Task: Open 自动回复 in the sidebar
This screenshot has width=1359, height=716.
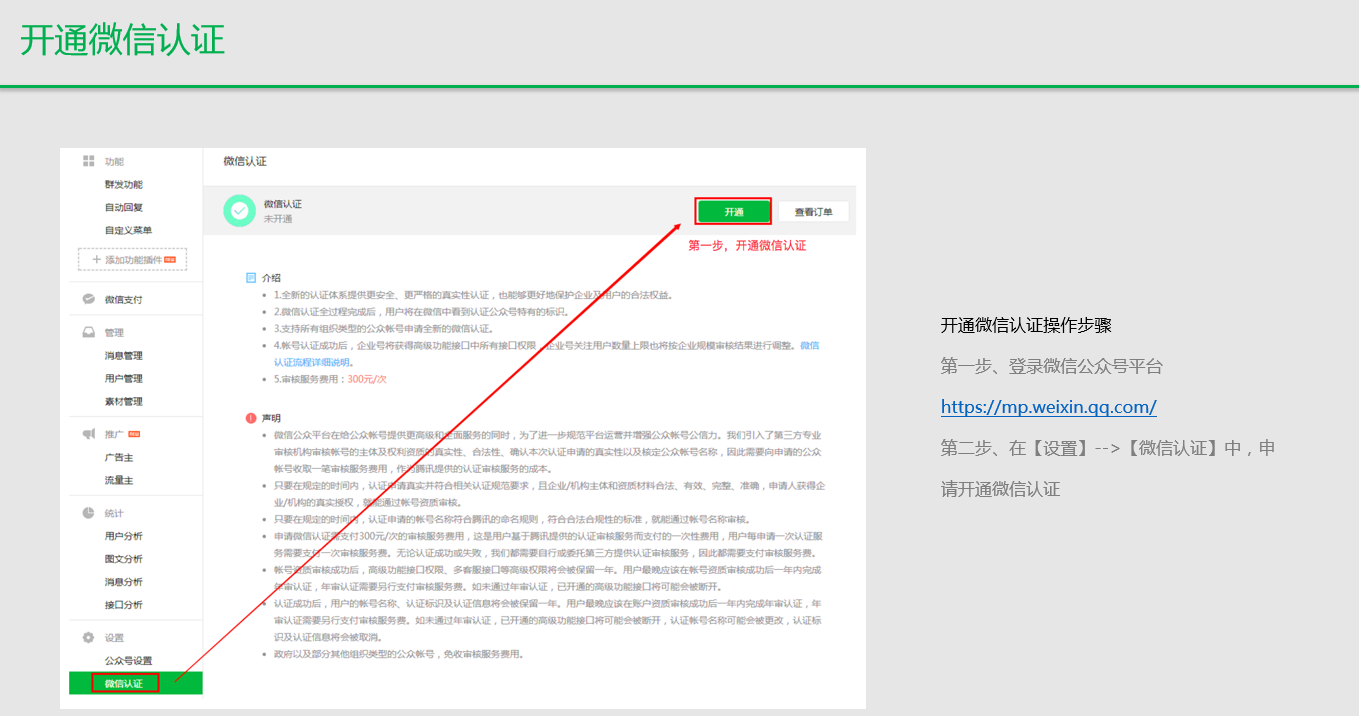Action: (x=124, y=208)
